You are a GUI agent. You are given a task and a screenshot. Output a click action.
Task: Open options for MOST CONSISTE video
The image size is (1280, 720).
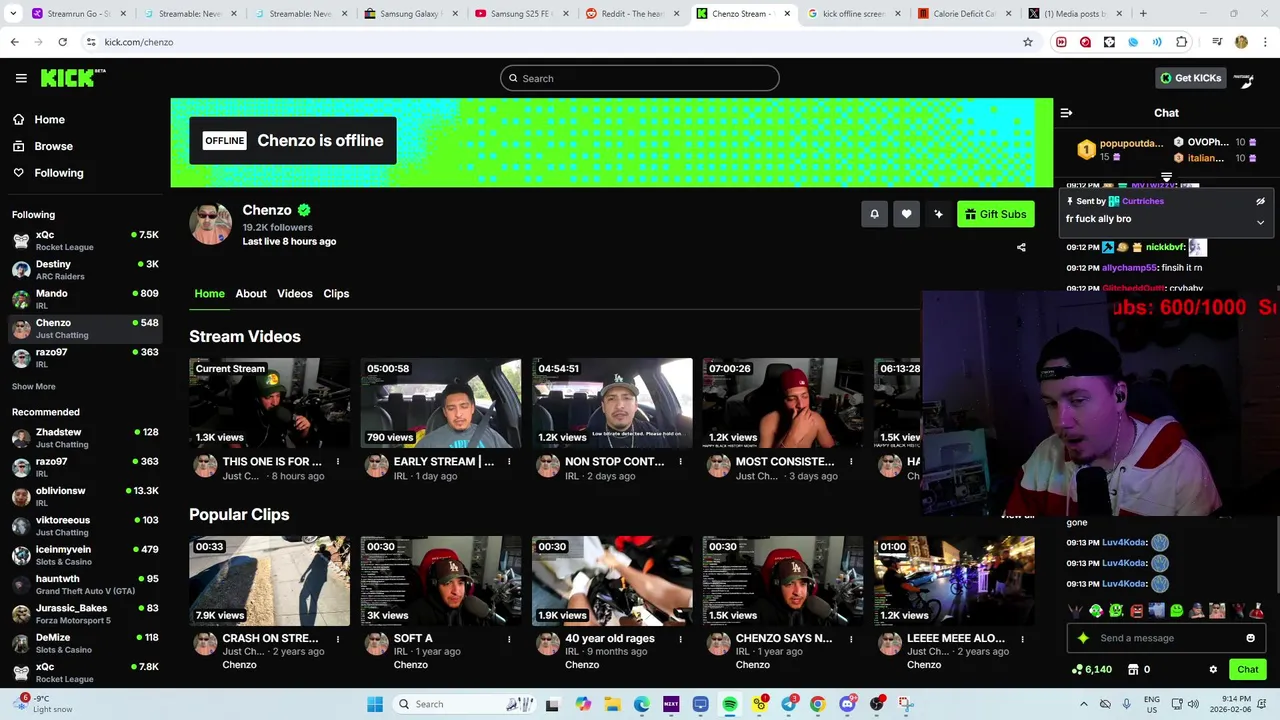[851, 462]
